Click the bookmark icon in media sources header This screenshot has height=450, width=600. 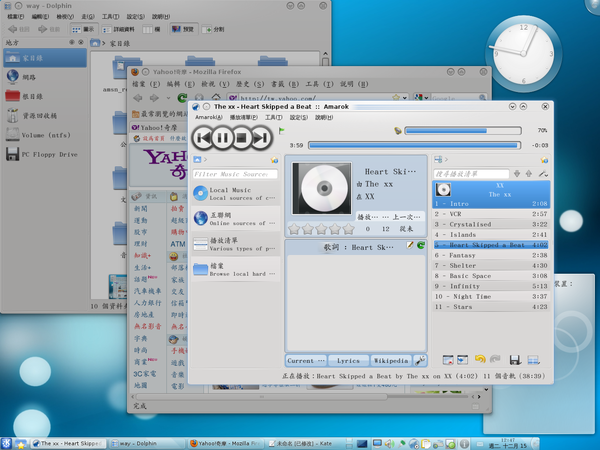click(274, 160)
